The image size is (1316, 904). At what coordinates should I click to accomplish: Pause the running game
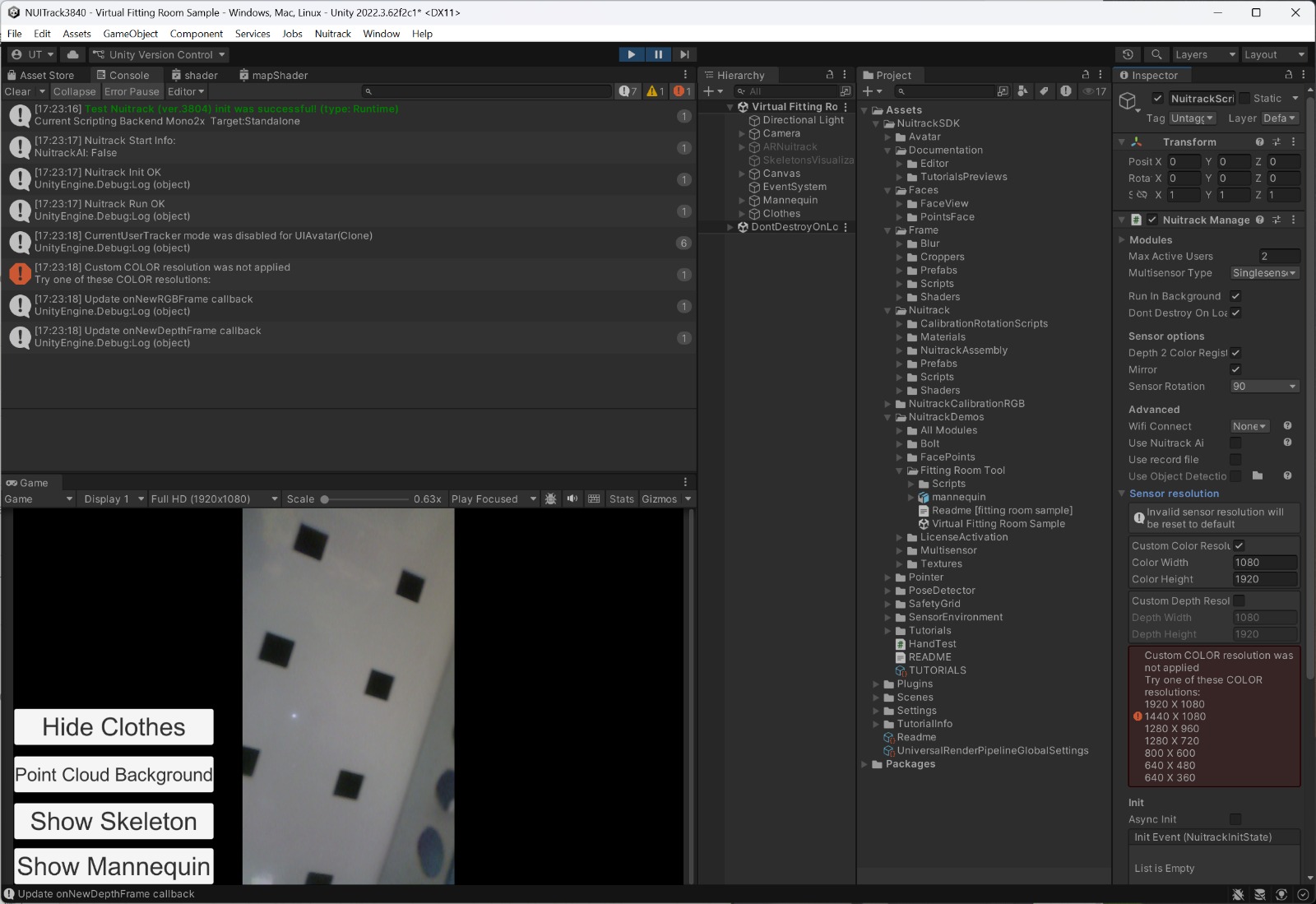(x=658, y=54)
